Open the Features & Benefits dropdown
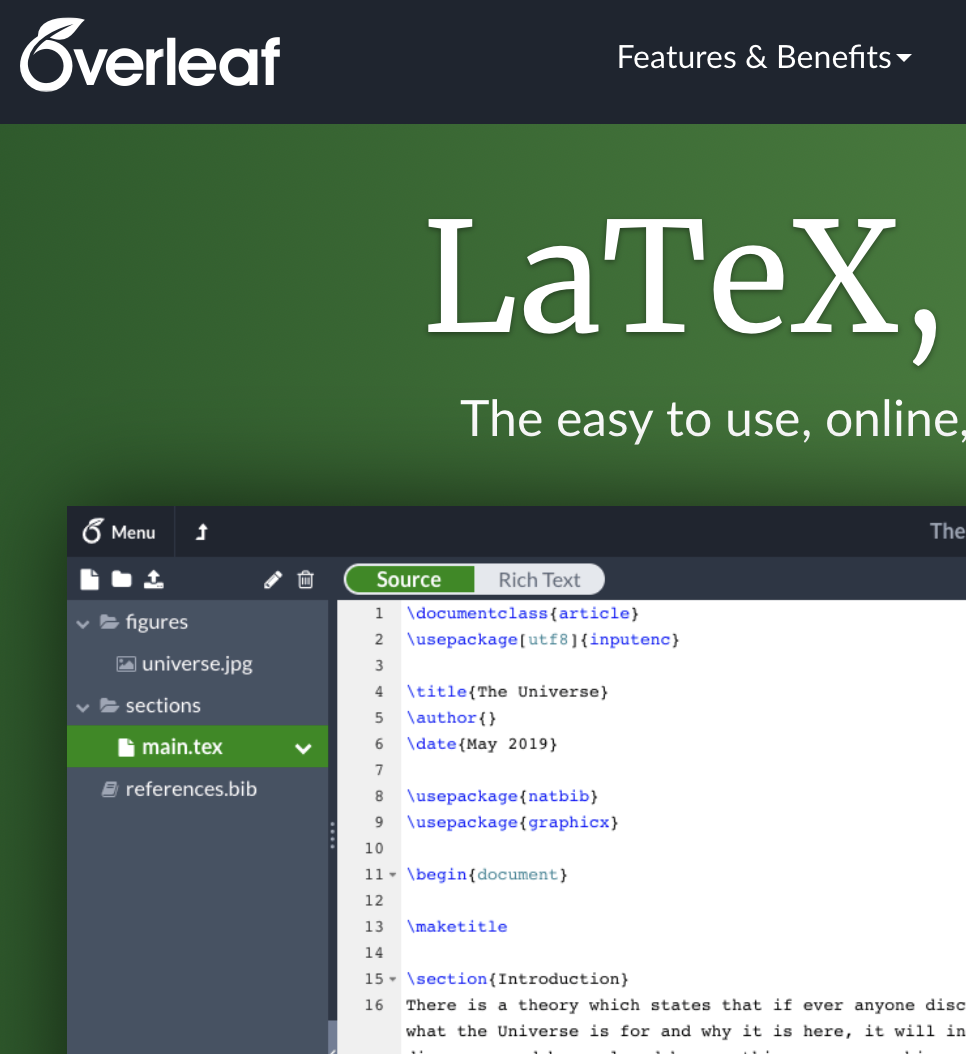966x1054 pixels. (764, 57)
